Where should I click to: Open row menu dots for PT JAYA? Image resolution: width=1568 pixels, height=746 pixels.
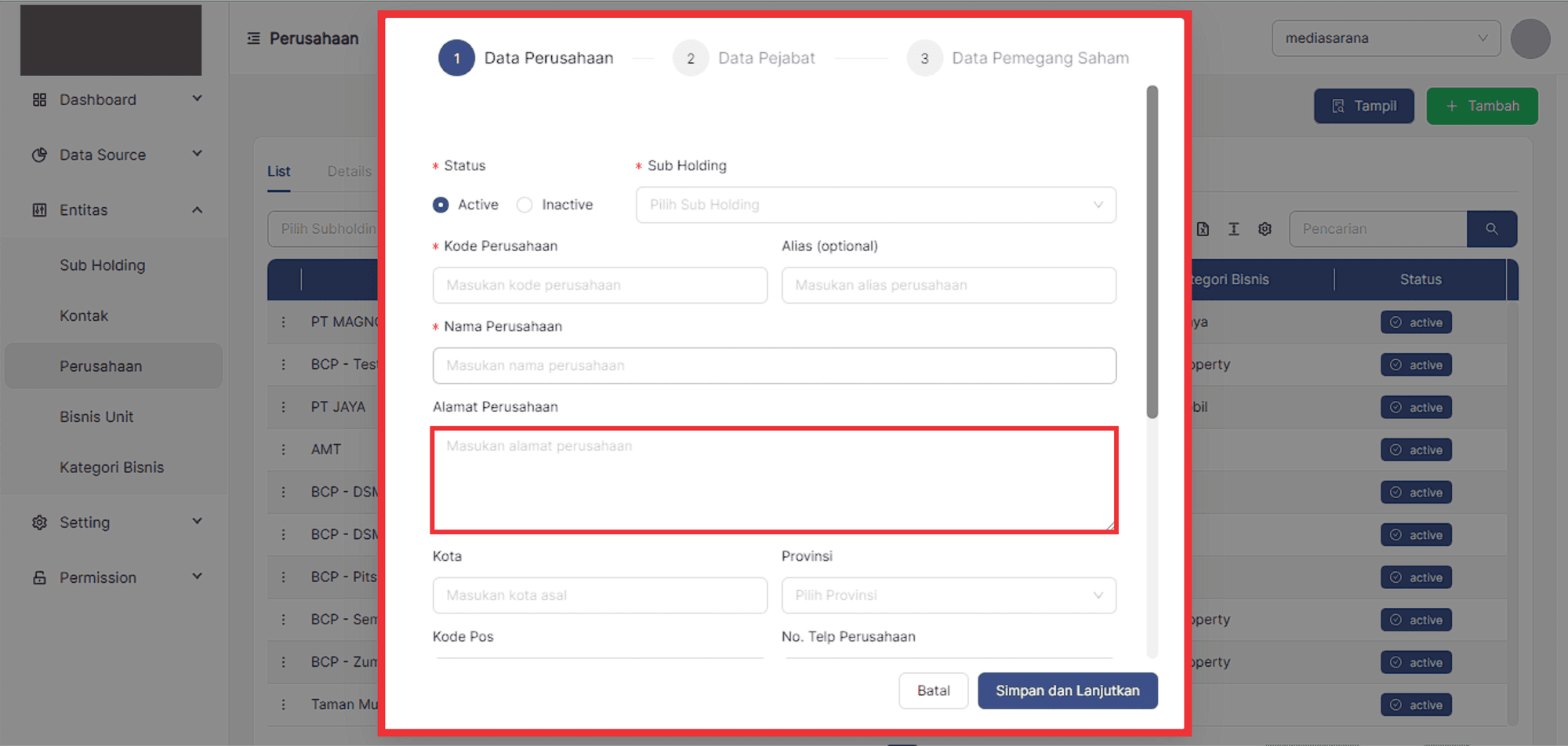[x=284, y=407]
